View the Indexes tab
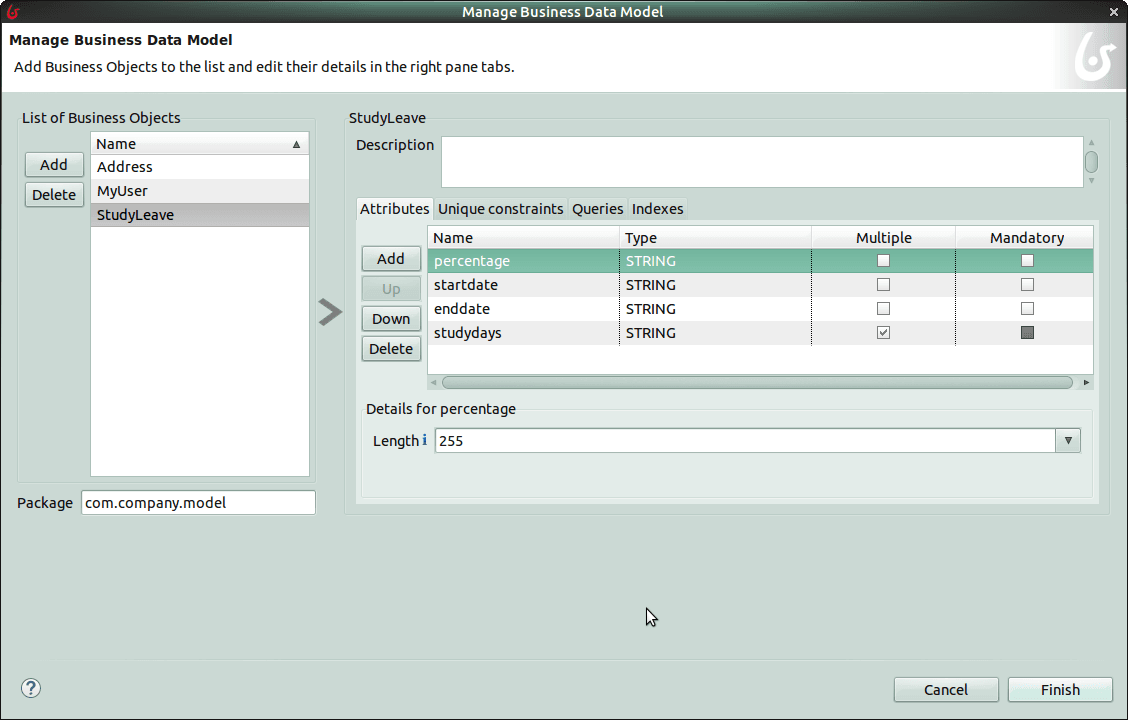The height and width of the screenshot is (720, 1128). (657, 209)
